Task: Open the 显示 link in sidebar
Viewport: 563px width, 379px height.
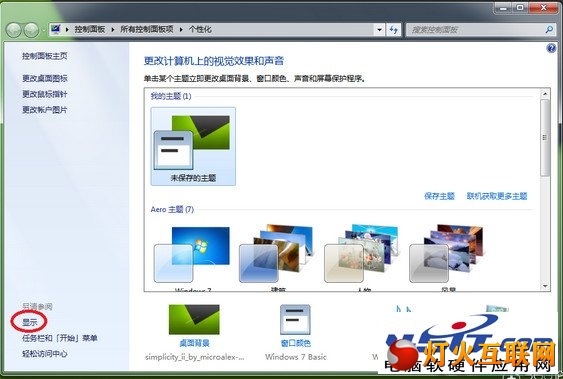Action: point(29,322)
